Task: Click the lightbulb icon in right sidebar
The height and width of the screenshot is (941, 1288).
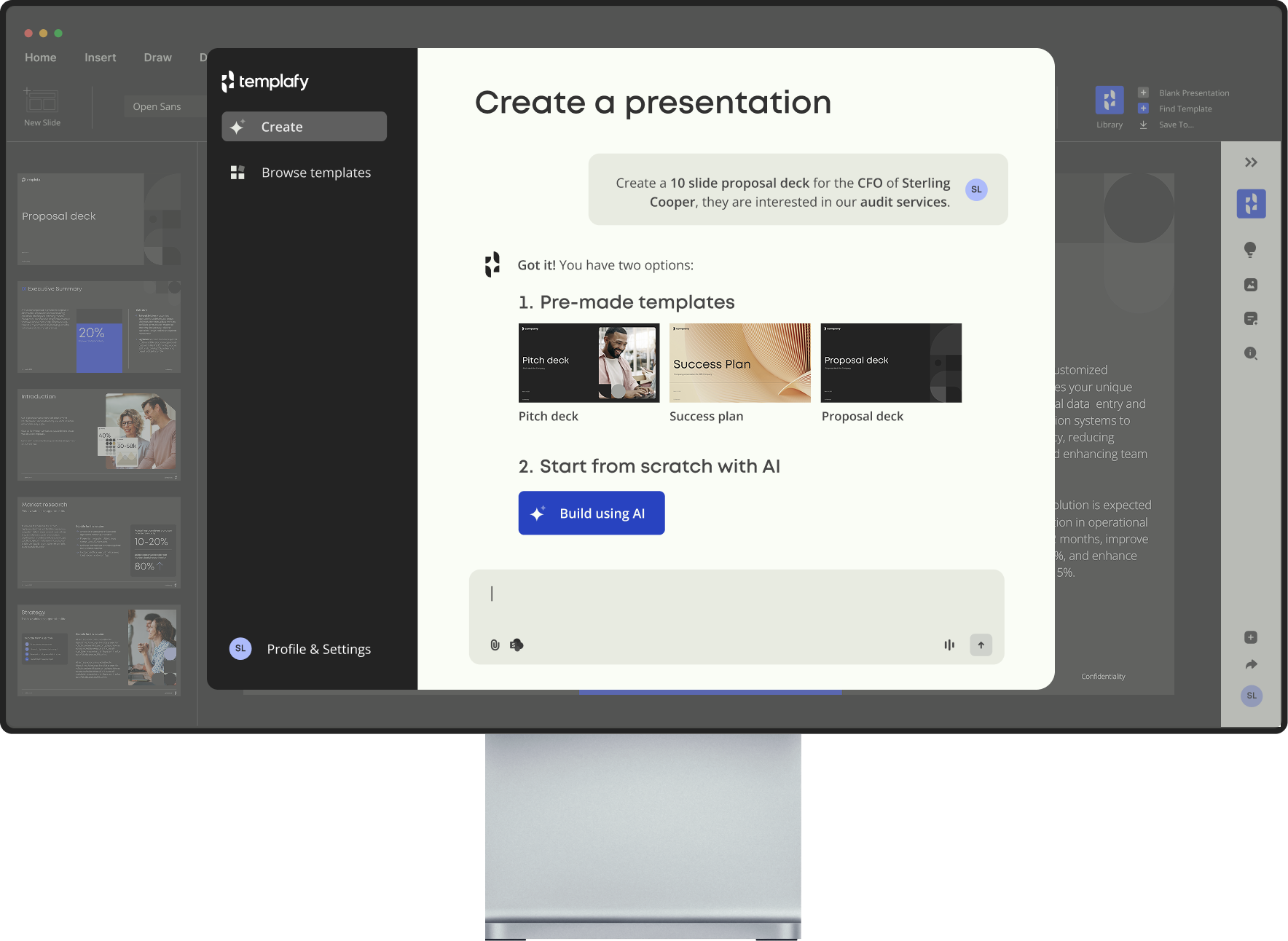Action: (x=1250, y=250)
